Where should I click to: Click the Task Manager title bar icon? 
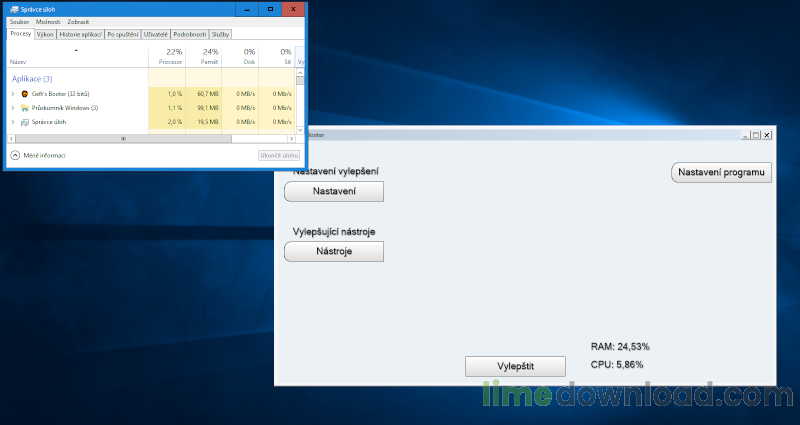(13, 9)
